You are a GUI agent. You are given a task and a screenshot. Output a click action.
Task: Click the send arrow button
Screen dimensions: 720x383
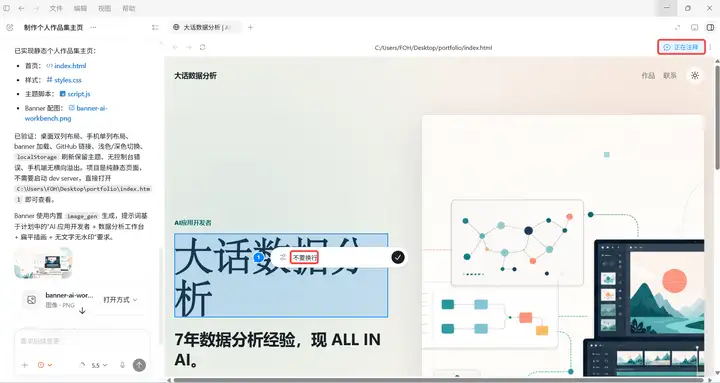[x=139, y=365]
